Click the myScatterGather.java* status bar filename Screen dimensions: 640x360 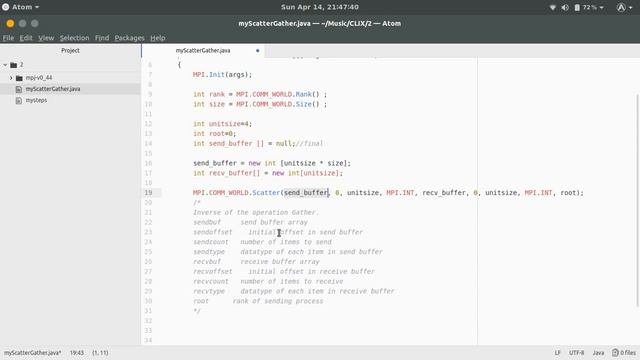(x=33, y=353)
